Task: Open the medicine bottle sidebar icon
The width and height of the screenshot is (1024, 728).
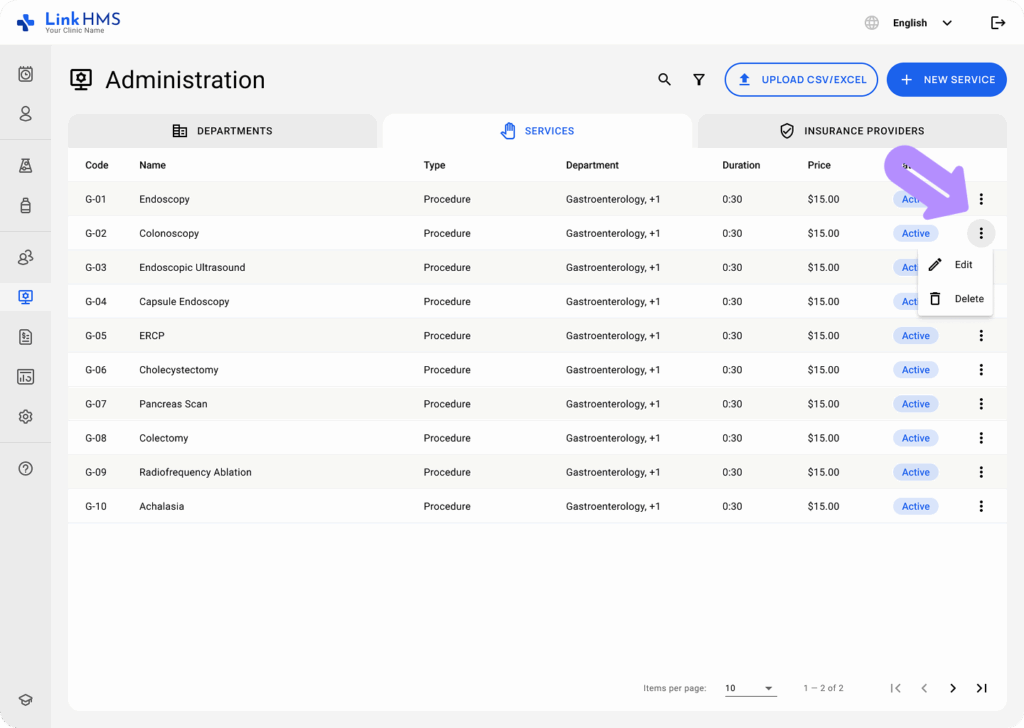Action: 26,206
